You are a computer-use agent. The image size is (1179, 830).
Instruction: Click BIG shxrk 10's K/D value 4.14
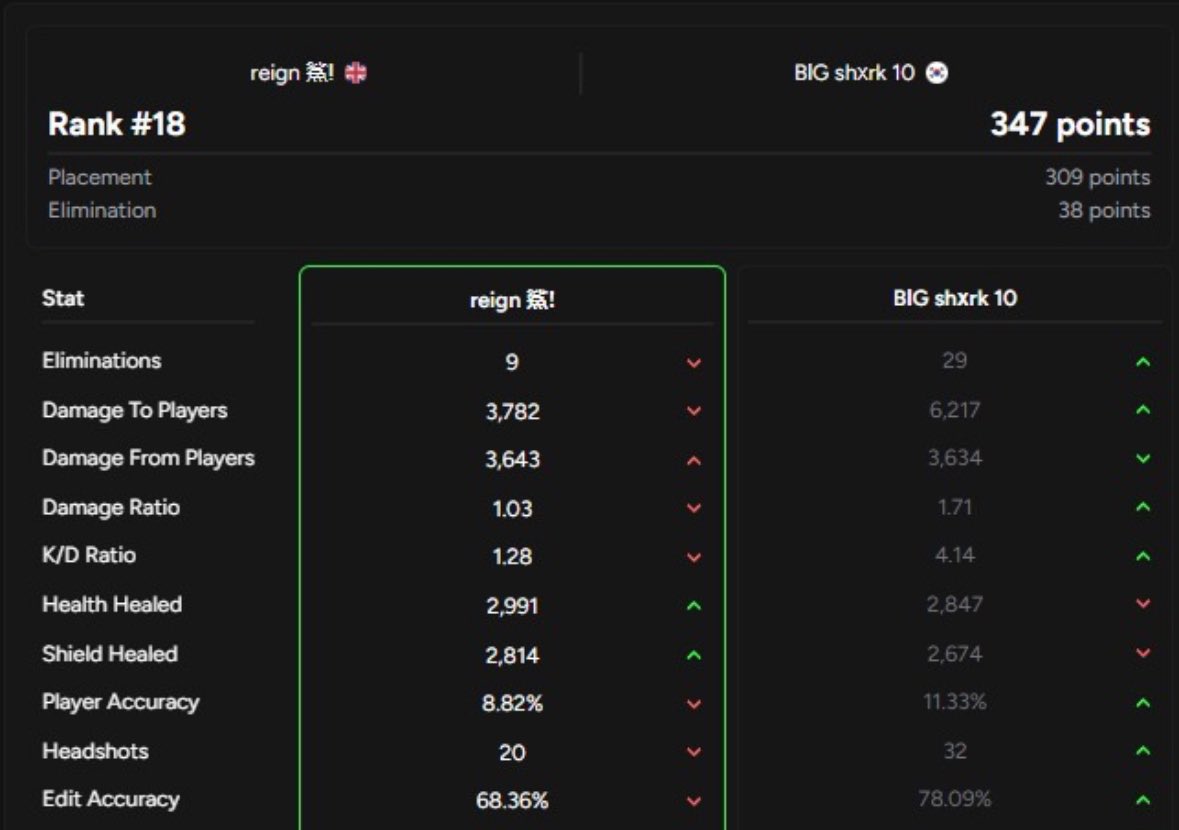(x=955, y=555)
